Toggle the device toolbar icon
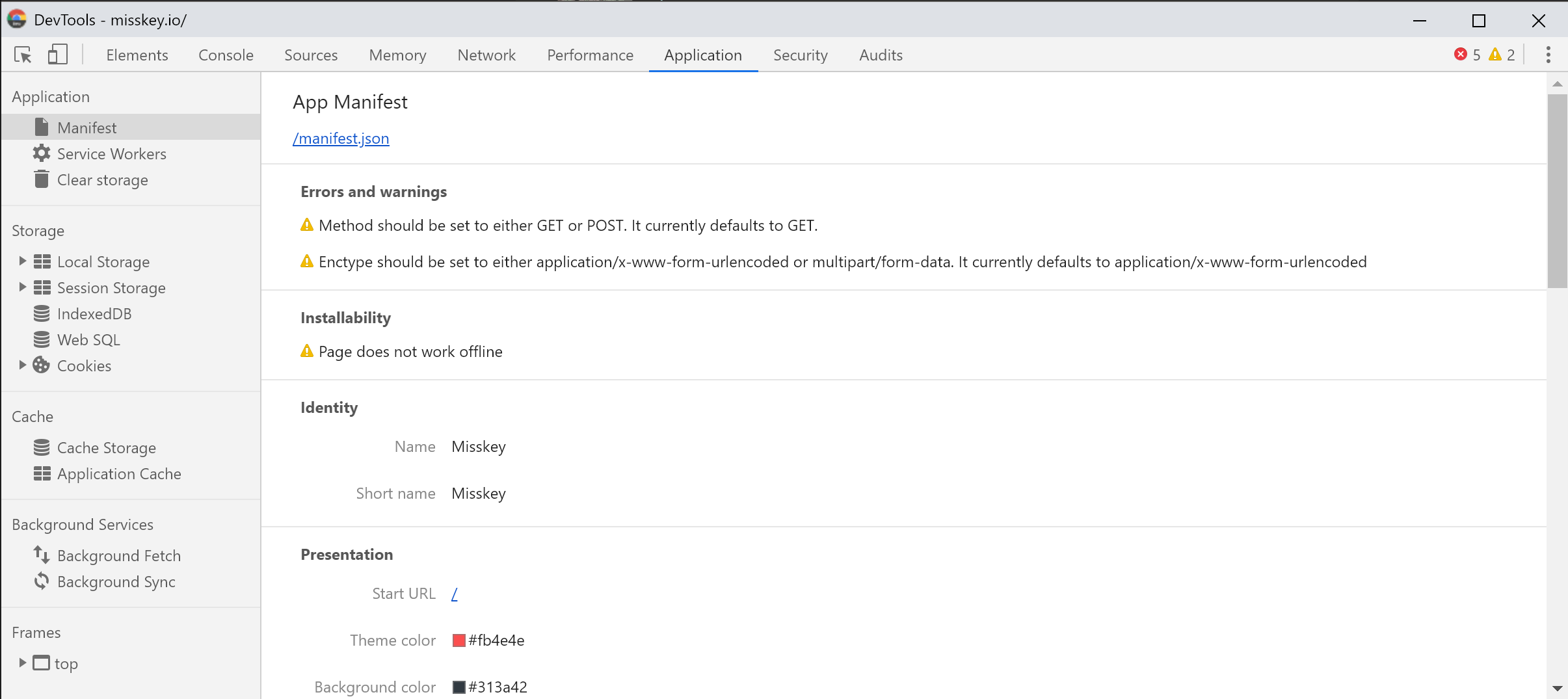 58,55
